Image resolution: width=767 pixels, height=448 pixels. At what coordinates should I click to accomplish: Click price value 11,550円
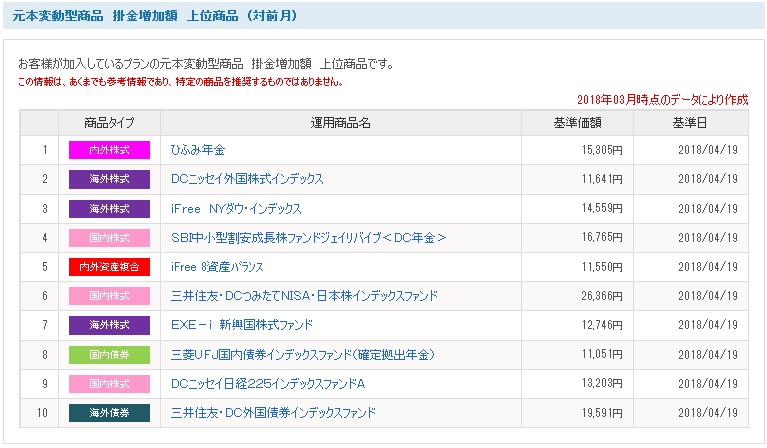602,267
